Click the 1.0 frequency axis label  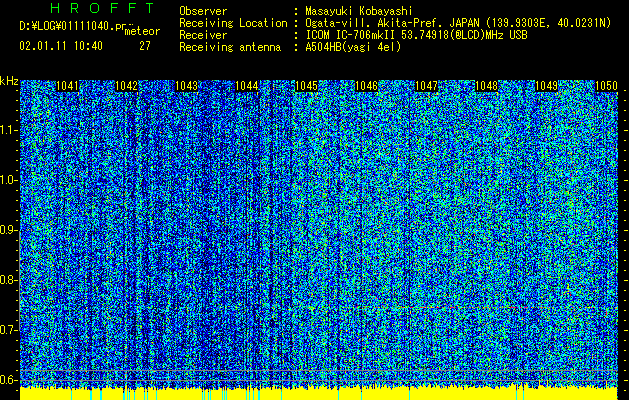(x=8, y=180)
